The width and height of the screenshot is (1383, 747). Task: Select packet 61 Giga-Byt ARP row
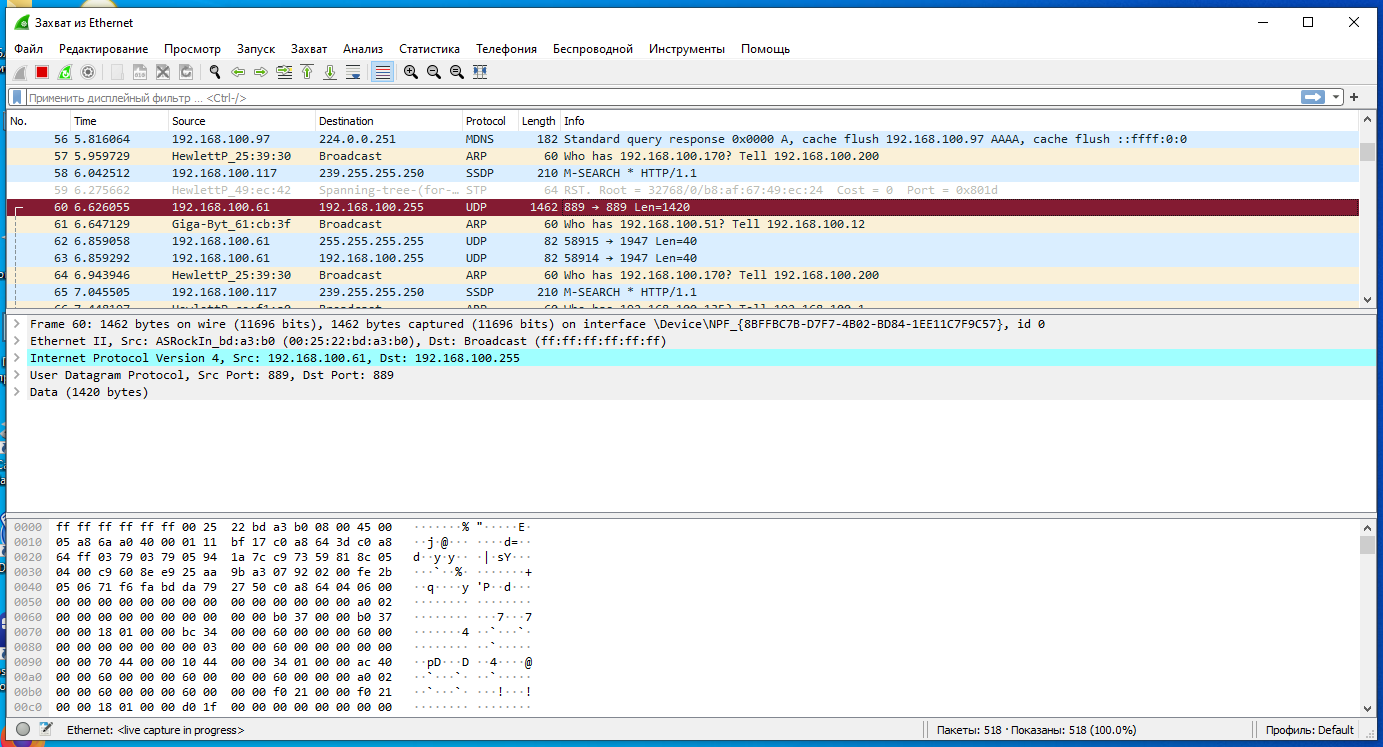click(683, 224)
